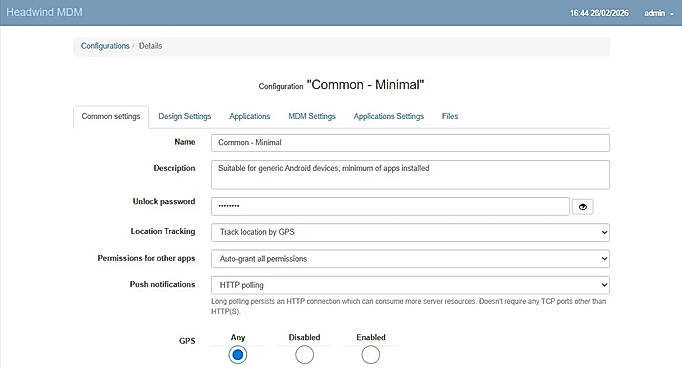Click the Headwind MDM logo title

(x=44, y=12)
